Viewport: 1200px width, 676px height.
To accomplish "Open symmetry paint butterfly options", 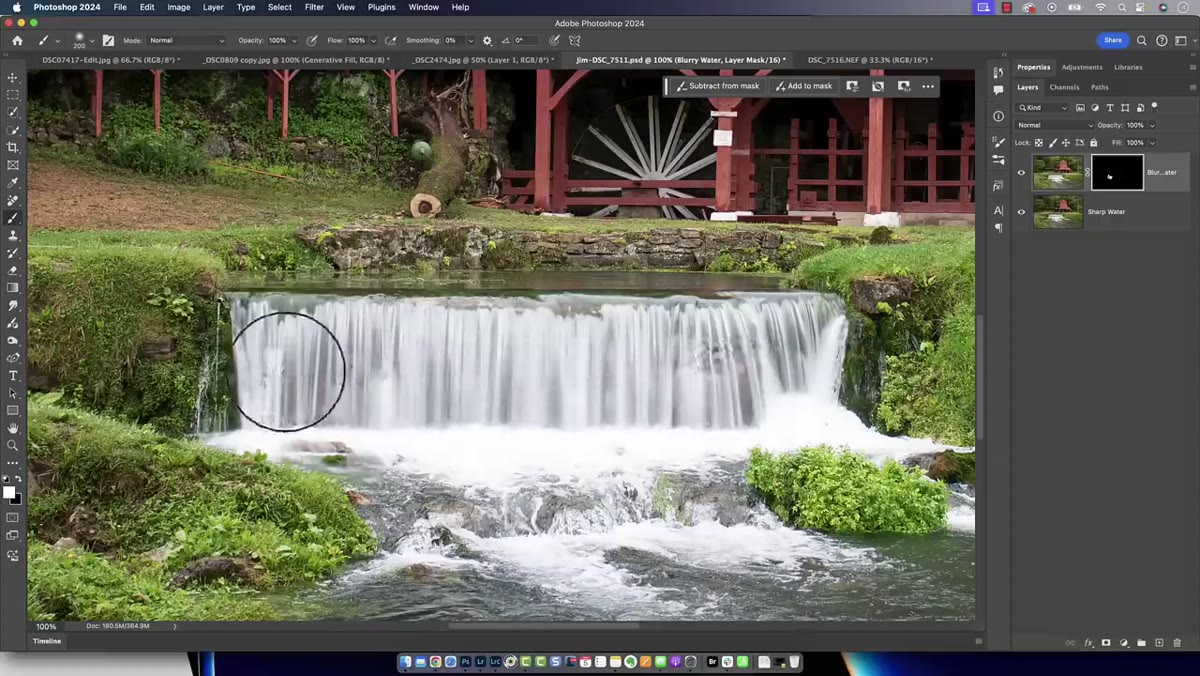I will point(575,41).
